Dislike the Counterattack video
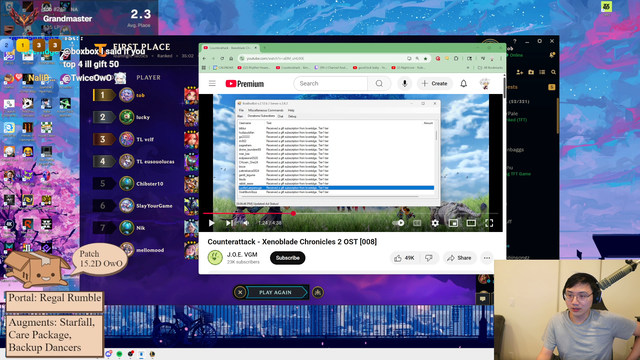The image size is (640, 360). pyautogui.click(x=429, y=258)
